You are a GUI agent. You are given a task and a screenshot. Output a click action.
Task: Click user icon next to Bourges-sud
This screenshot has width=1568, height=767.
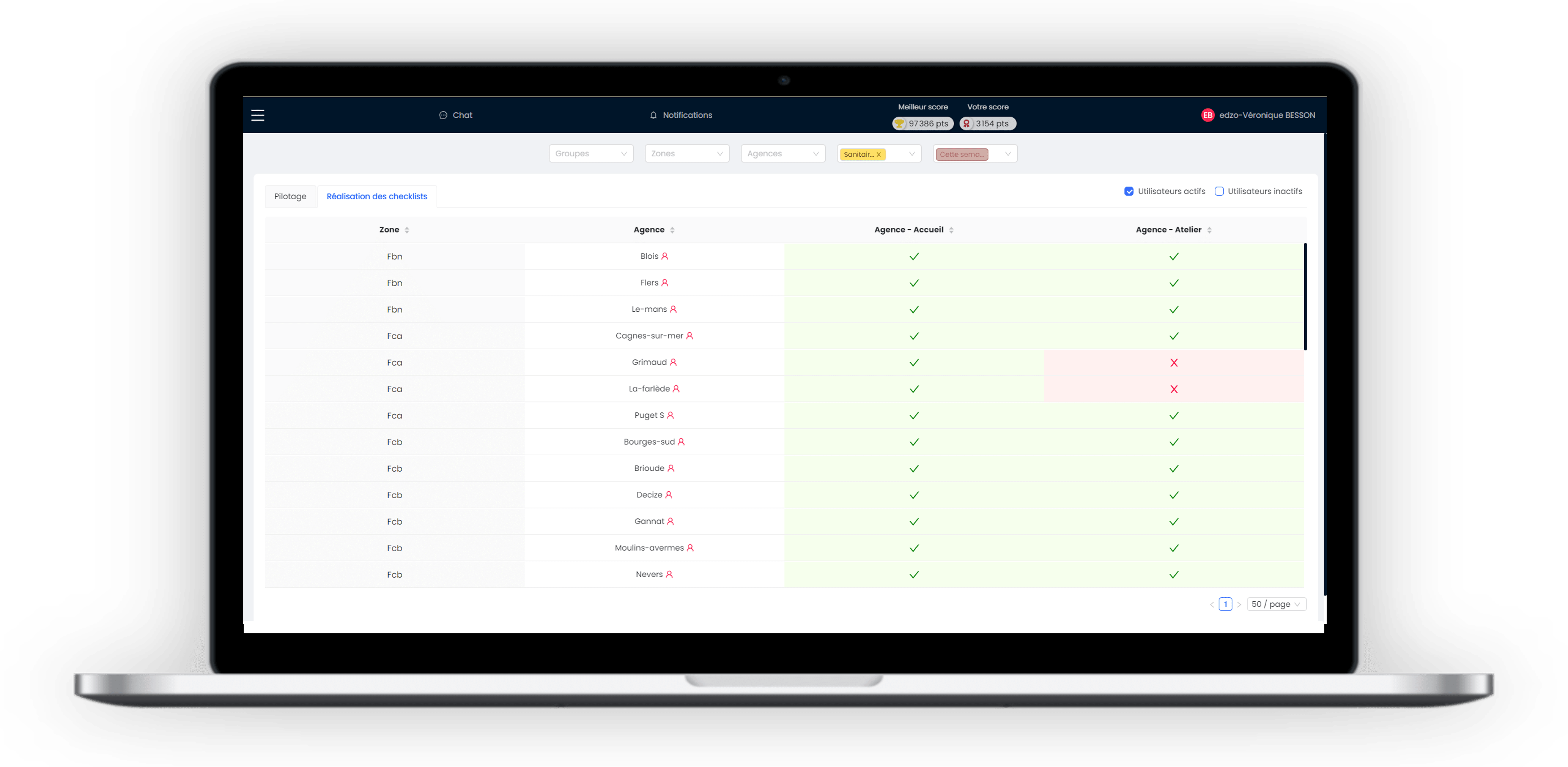tap(681, 442)
